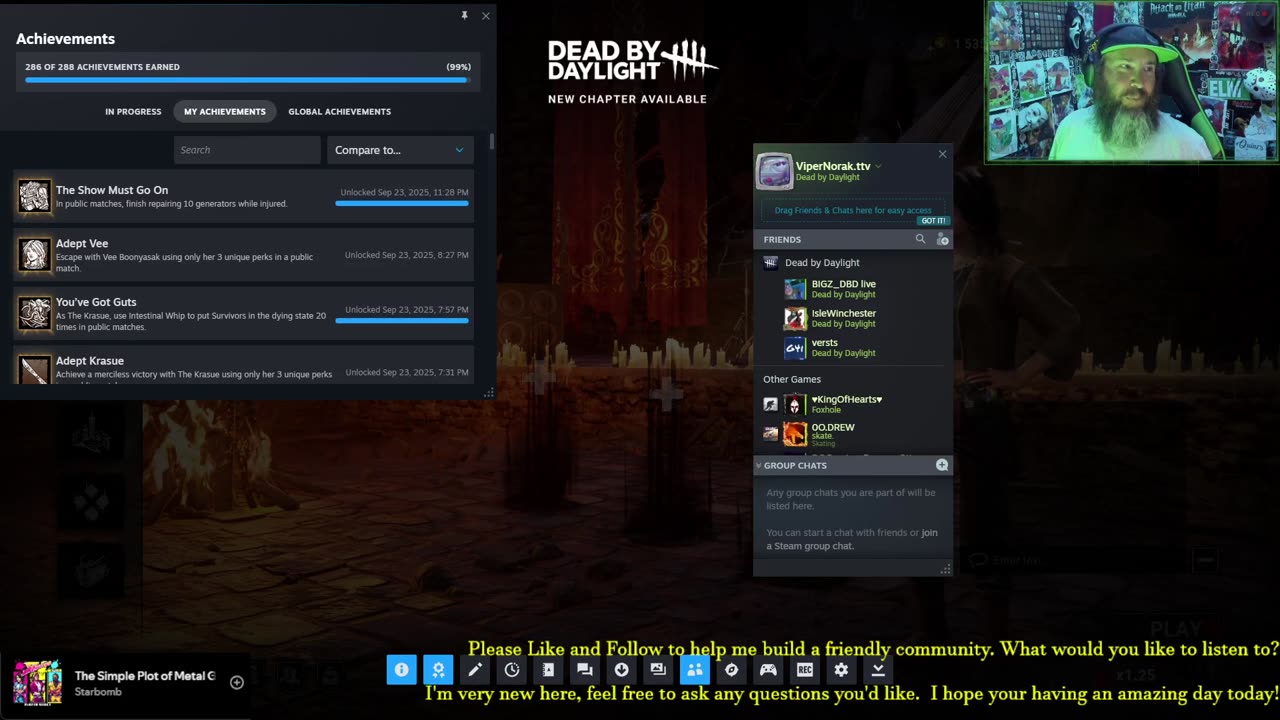Open the Game Overview info icon in toolbar
The width and height of the screenshot is (1280, 720).
(x=401, y=670)
